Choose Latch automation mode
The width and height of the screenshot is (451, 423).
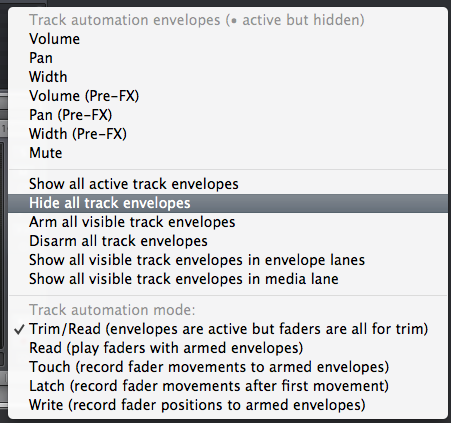228,386
